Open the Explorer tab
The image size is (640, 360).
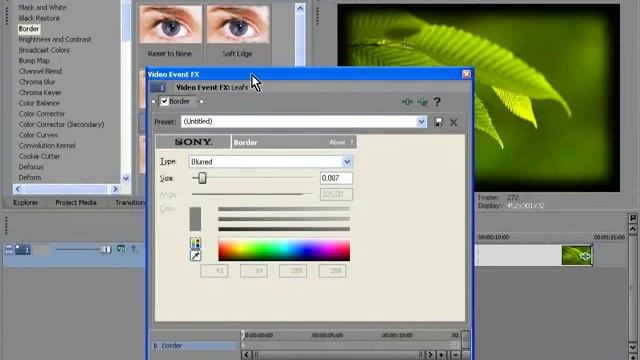25,202
